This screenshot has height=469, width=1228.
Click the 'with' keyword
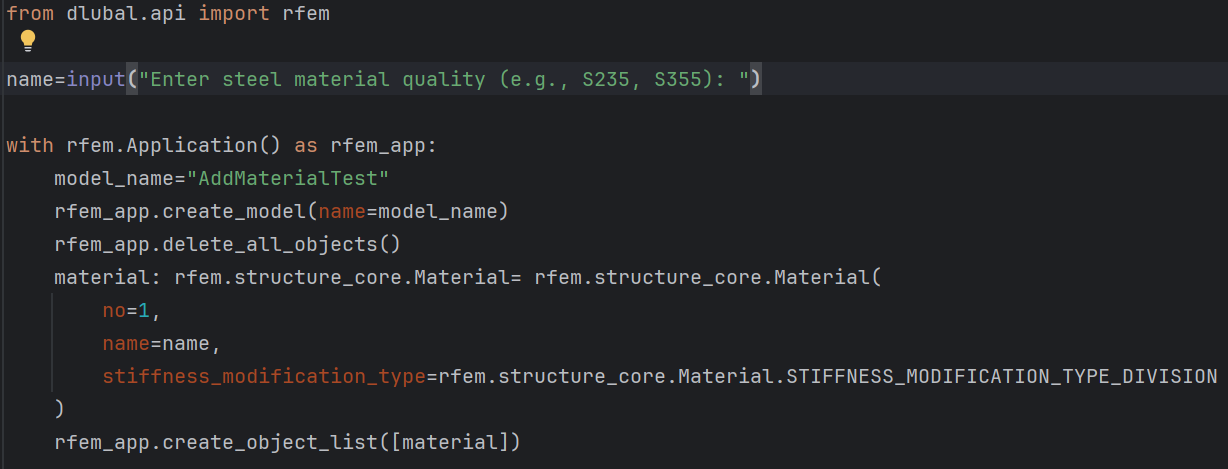click(x=30, y=145)
